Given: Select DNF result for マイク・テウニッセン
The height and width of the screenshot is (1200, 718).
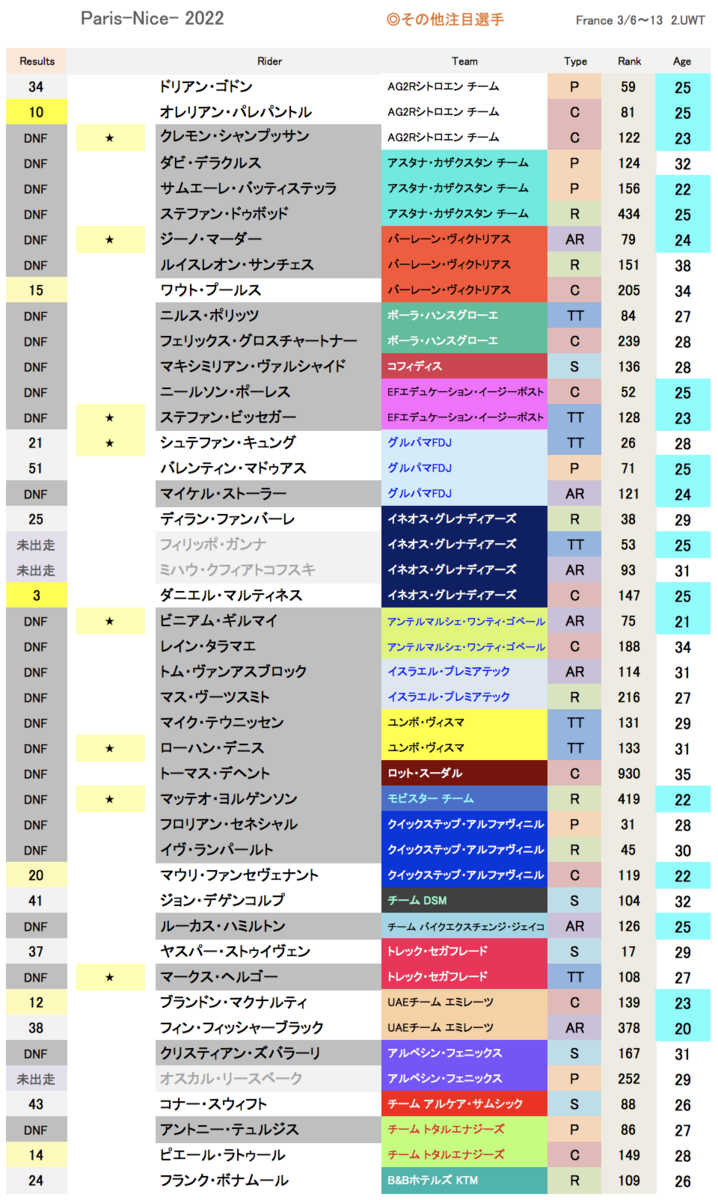Looking at the screenshot, I should 36,723.
